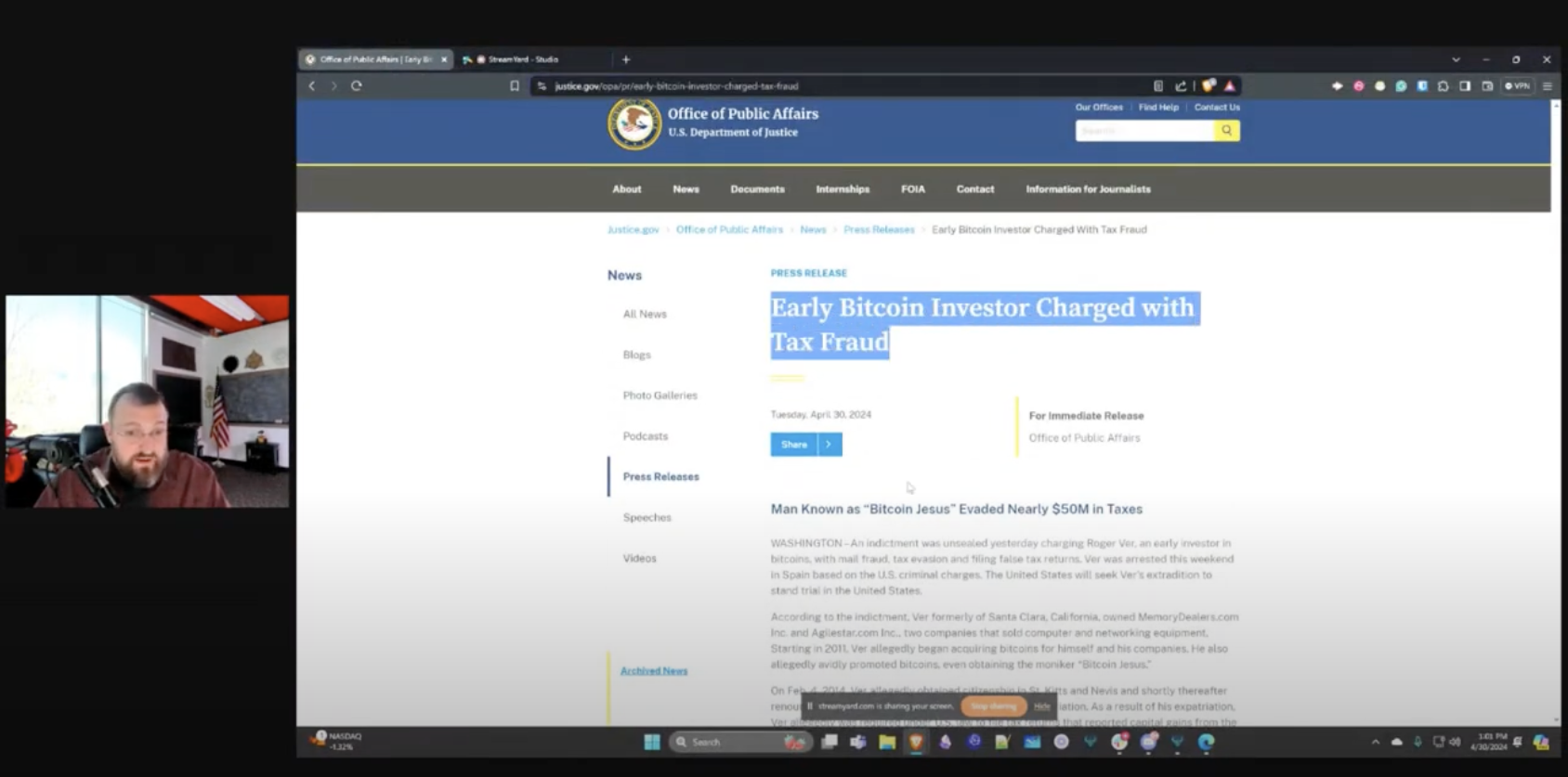Go back using the browser back arrow
The image size is (1568, 777).
[312, 85]
